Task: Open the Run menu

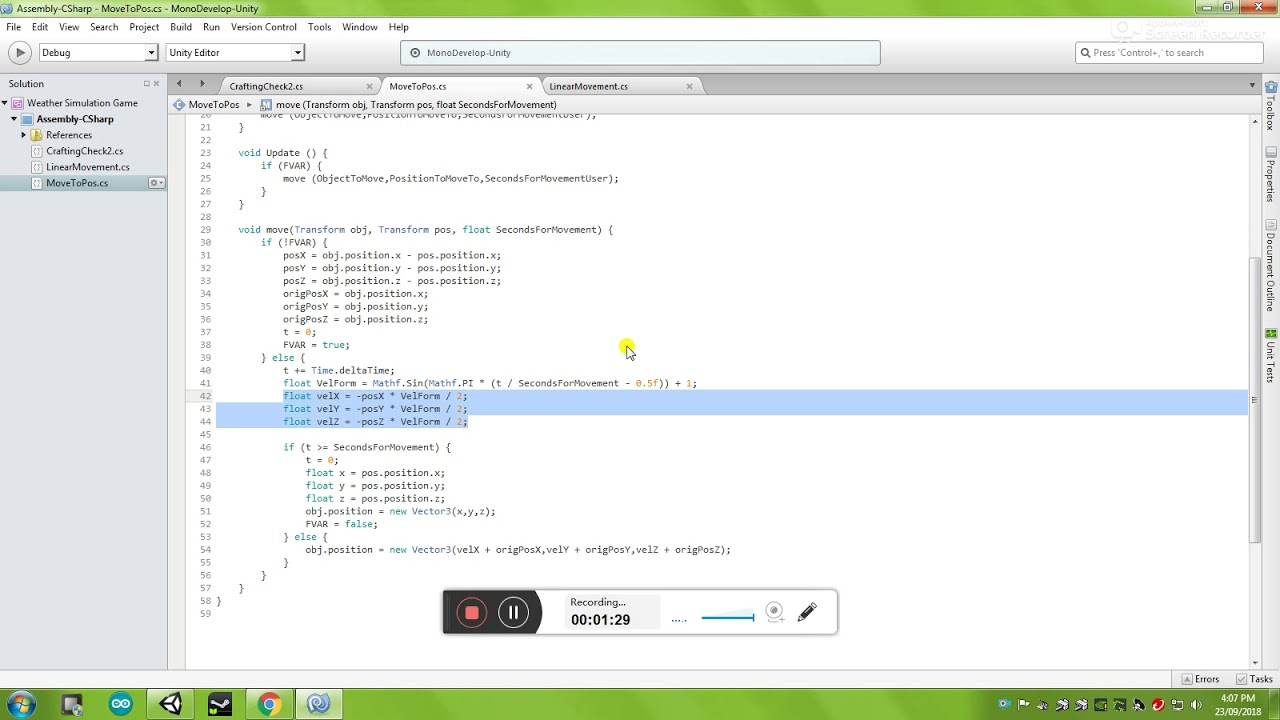Action: [211, 27]
